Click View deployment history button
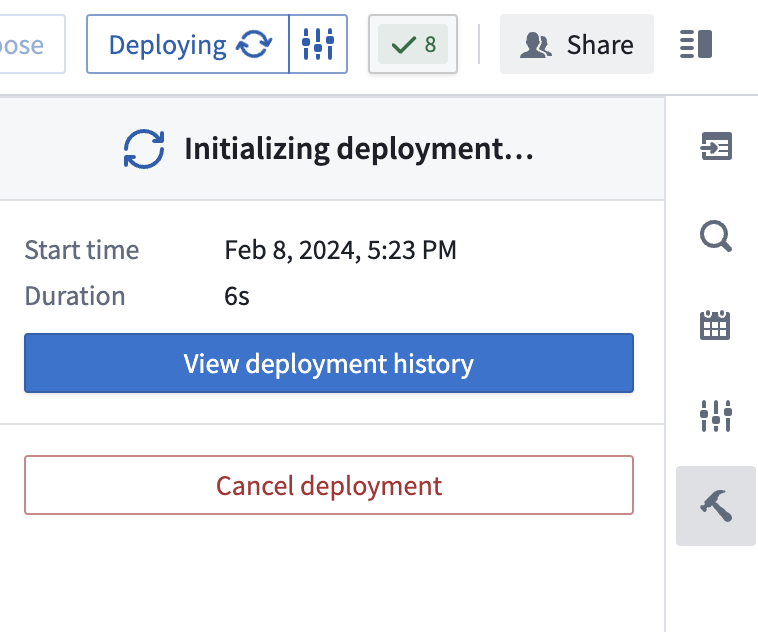 (329, 363)
